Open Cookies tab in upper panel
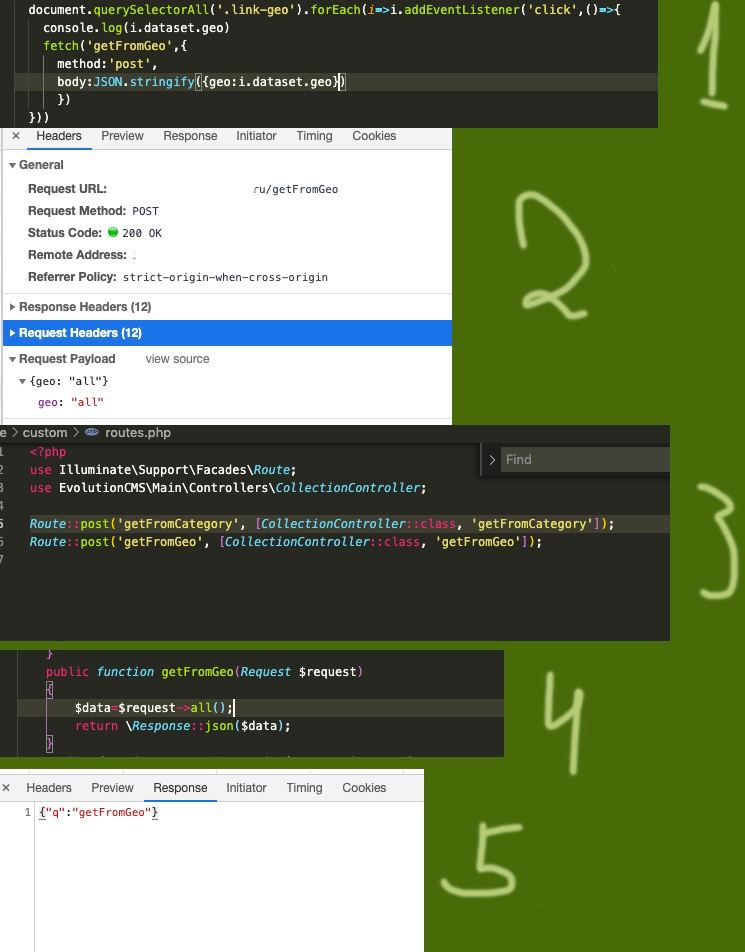This screenshot has width=745, height=952. click(x=374, y=136)
